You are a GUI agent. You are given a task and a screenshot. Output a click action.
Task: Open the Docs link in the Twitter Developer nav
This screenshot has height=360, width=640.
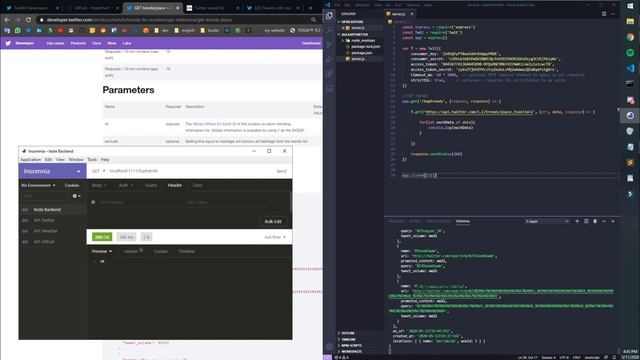[x=96, y=43]
